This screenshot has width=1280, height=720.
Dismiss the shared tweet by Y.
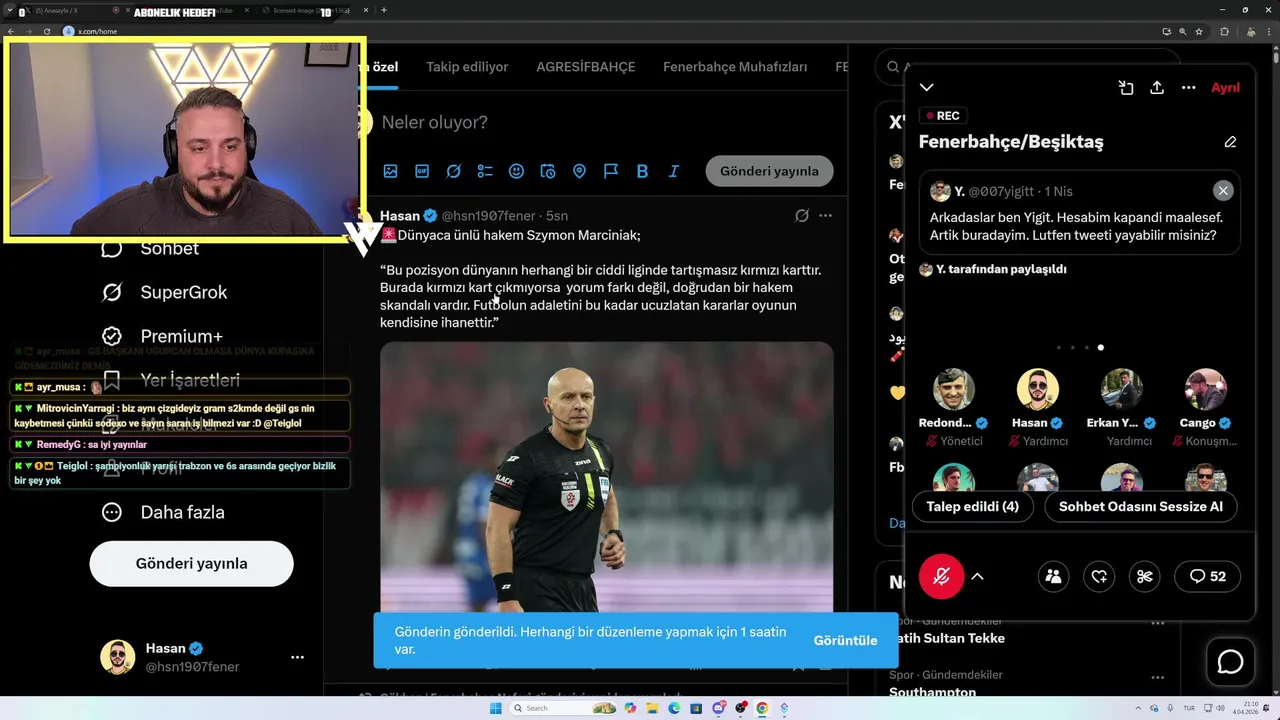pyautogui.click(x=1223, y=191)
